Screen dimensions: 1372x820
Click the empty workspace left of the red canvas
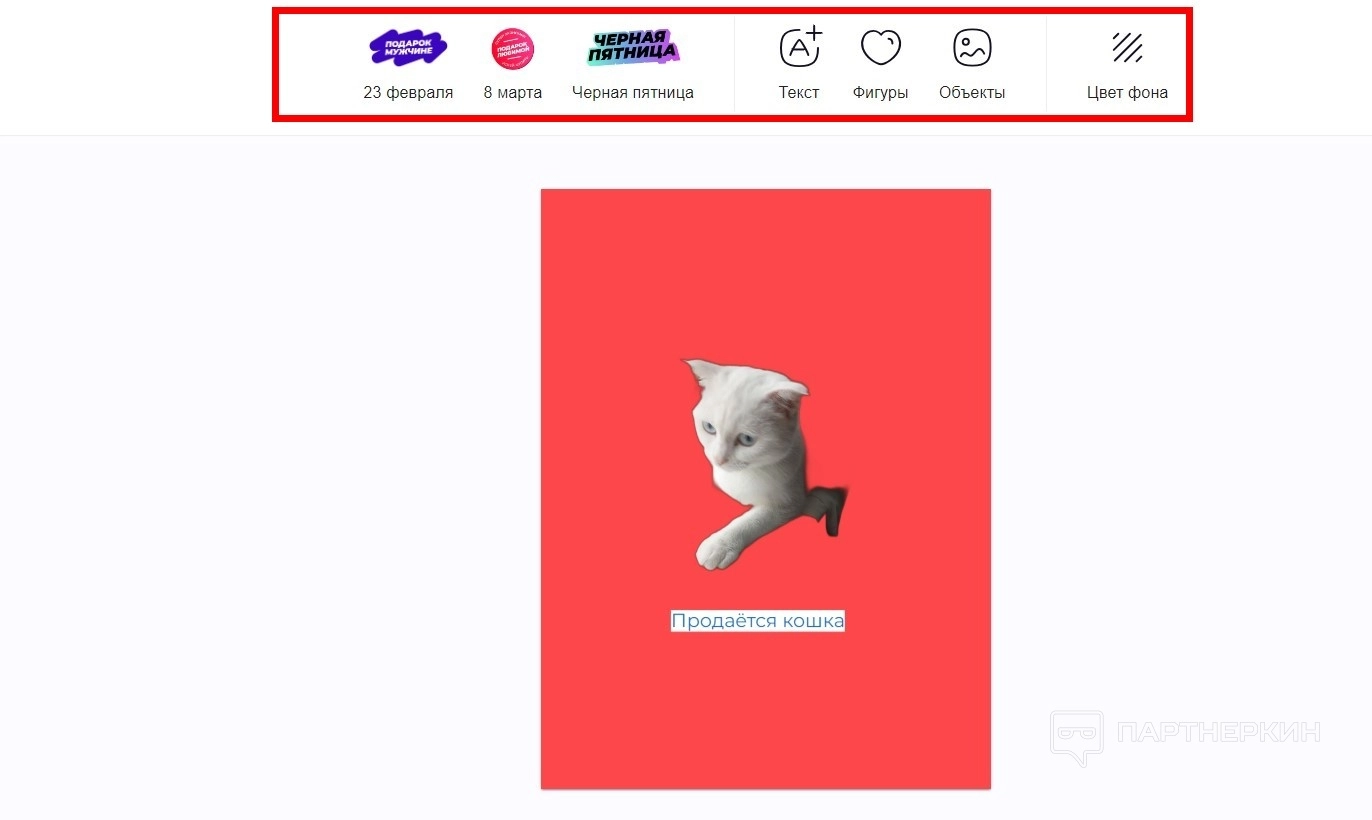click(x=270, y=480)
